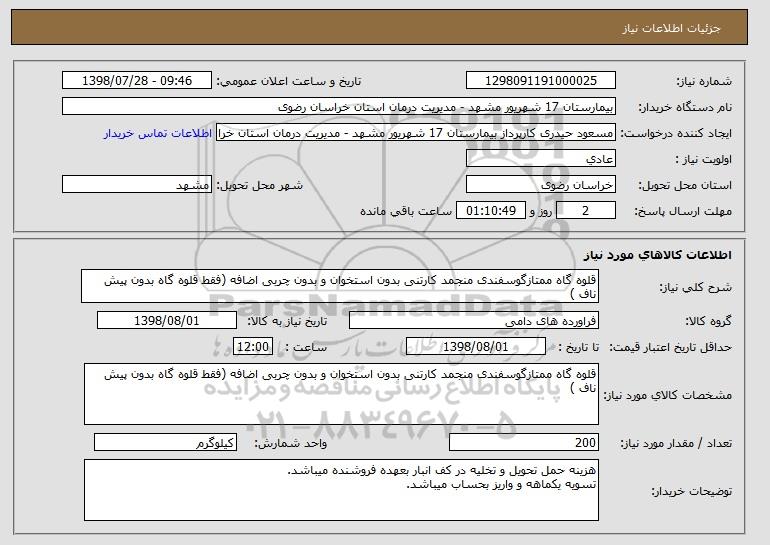The height and width of the screenshot is (545, 770).
Task: Click the days remaining field showing 2
Action: point(586,211)
